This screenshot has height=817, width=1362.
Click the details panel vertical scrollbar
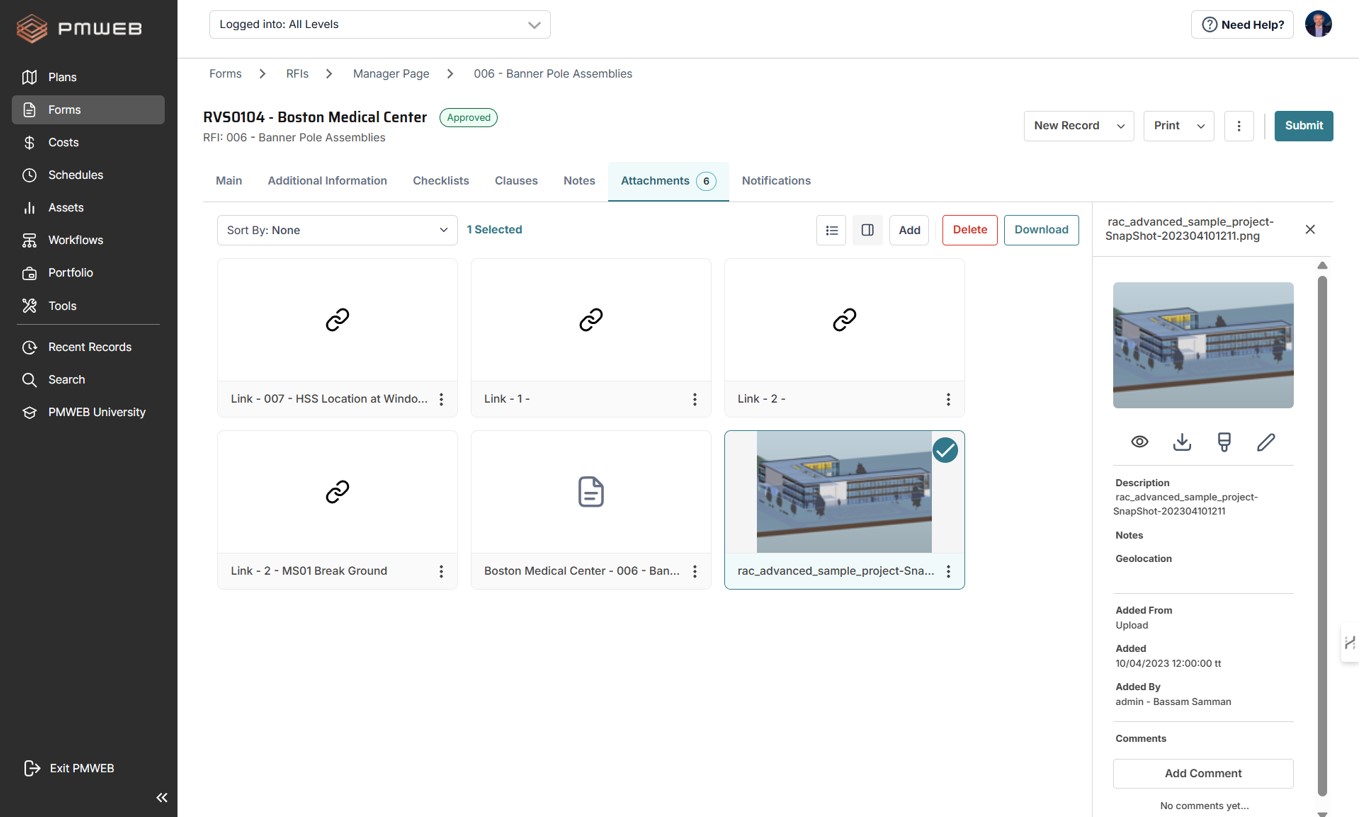[x=1322, y=535]
